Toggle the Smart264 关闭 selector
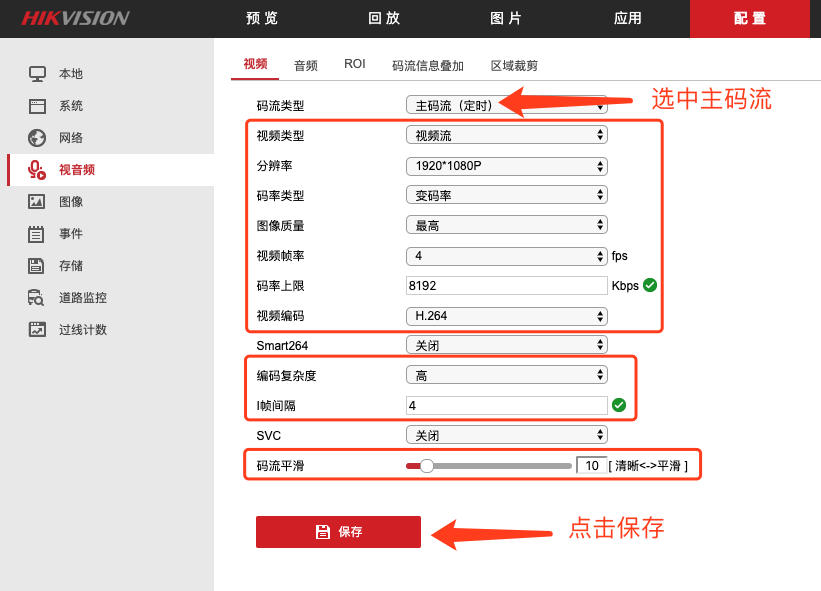Viewport: 821px width, 591px height. (x=506, y=345)
